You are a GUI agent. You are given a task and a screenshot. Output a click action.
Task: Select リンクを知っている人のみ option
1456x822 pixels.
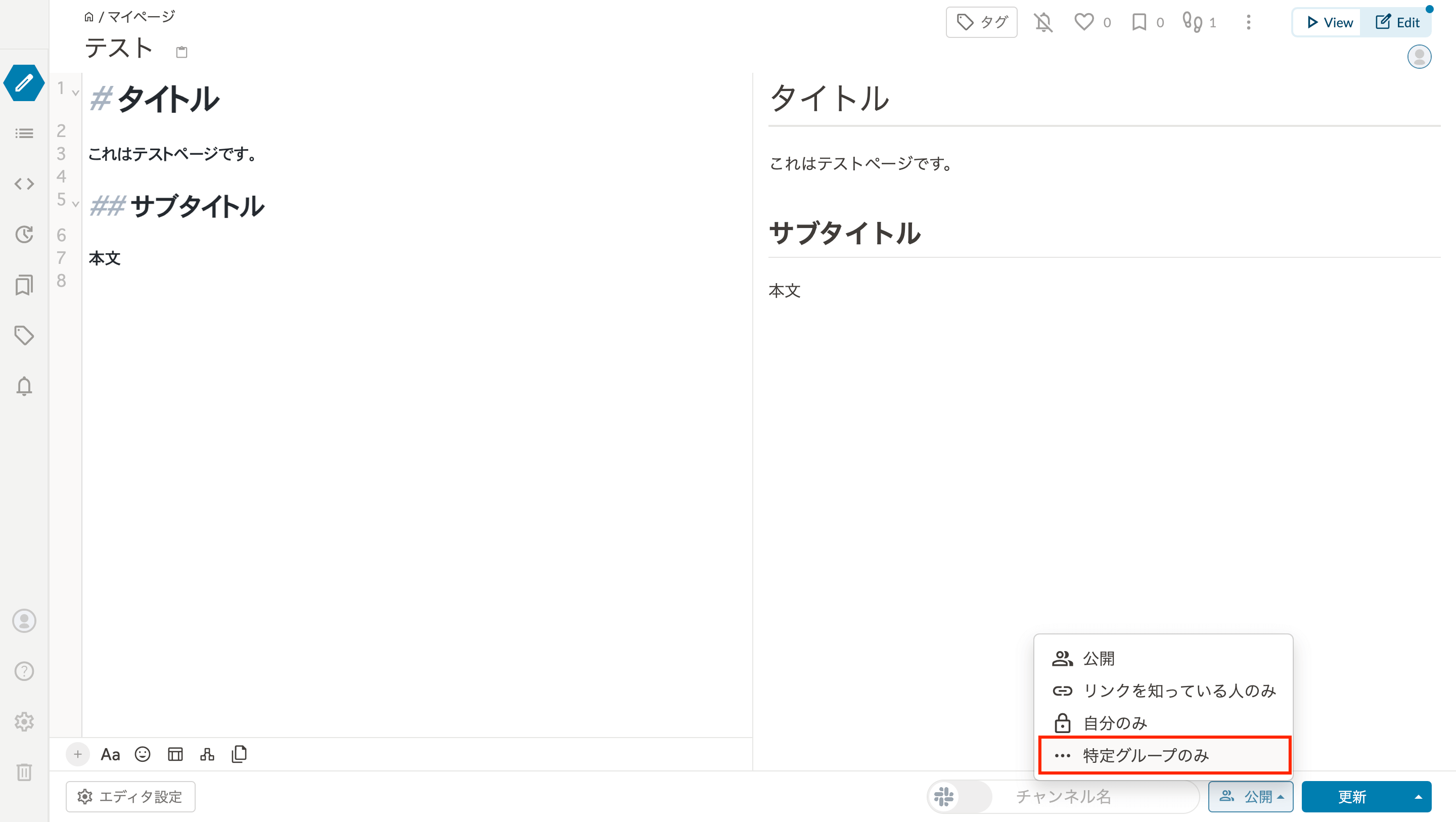(x=1163, y=691)
